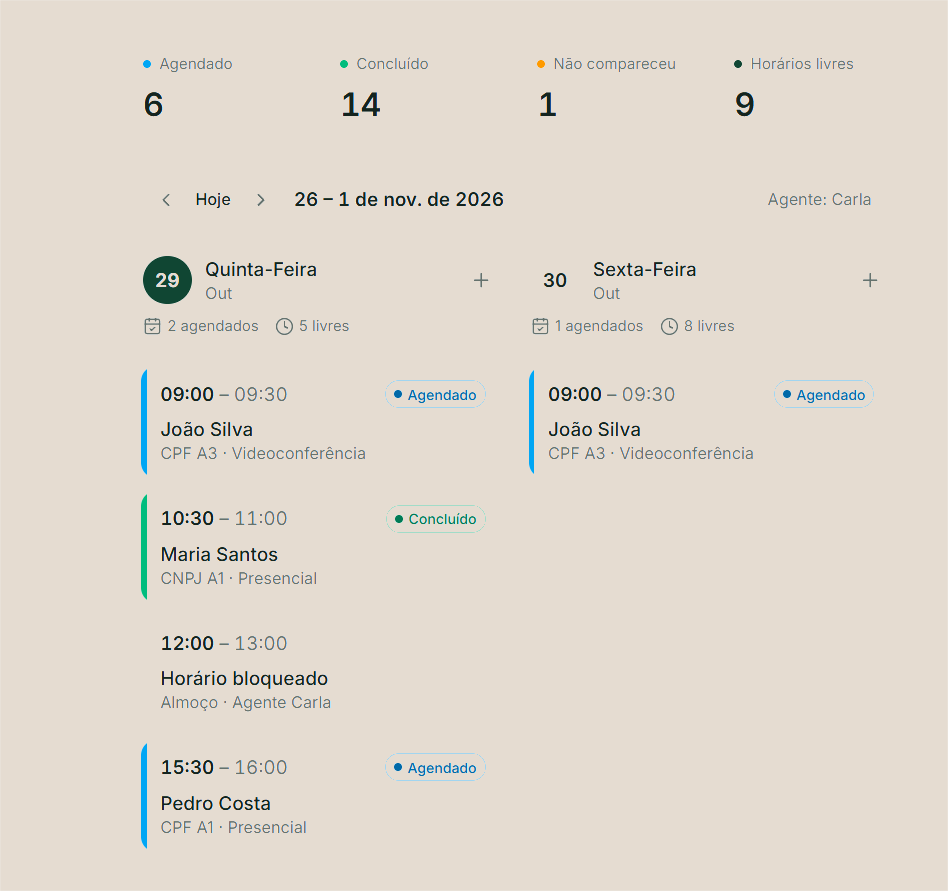Click the Agendado badge on Friday's João Silva
The image size is (948, 891).
tap(824, 395)
